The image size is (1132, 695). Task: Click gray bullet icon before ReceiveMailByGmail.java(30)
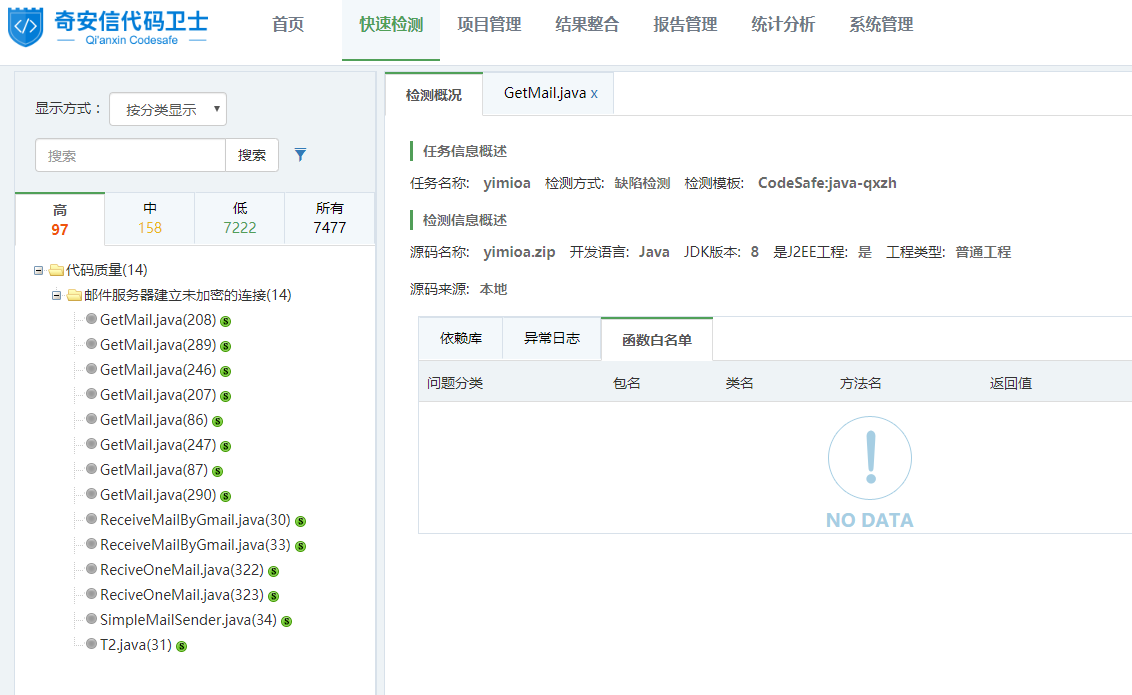coord(91,520)
